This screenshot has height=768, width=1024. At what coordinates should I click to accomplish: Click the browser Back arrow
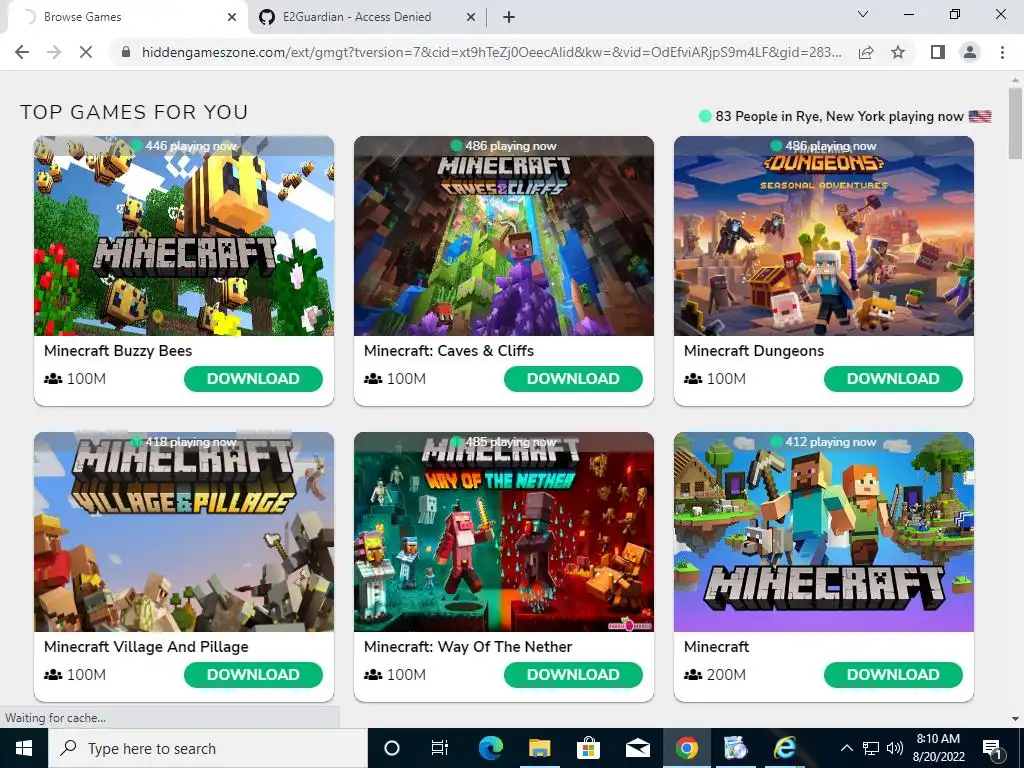(22, 52)
